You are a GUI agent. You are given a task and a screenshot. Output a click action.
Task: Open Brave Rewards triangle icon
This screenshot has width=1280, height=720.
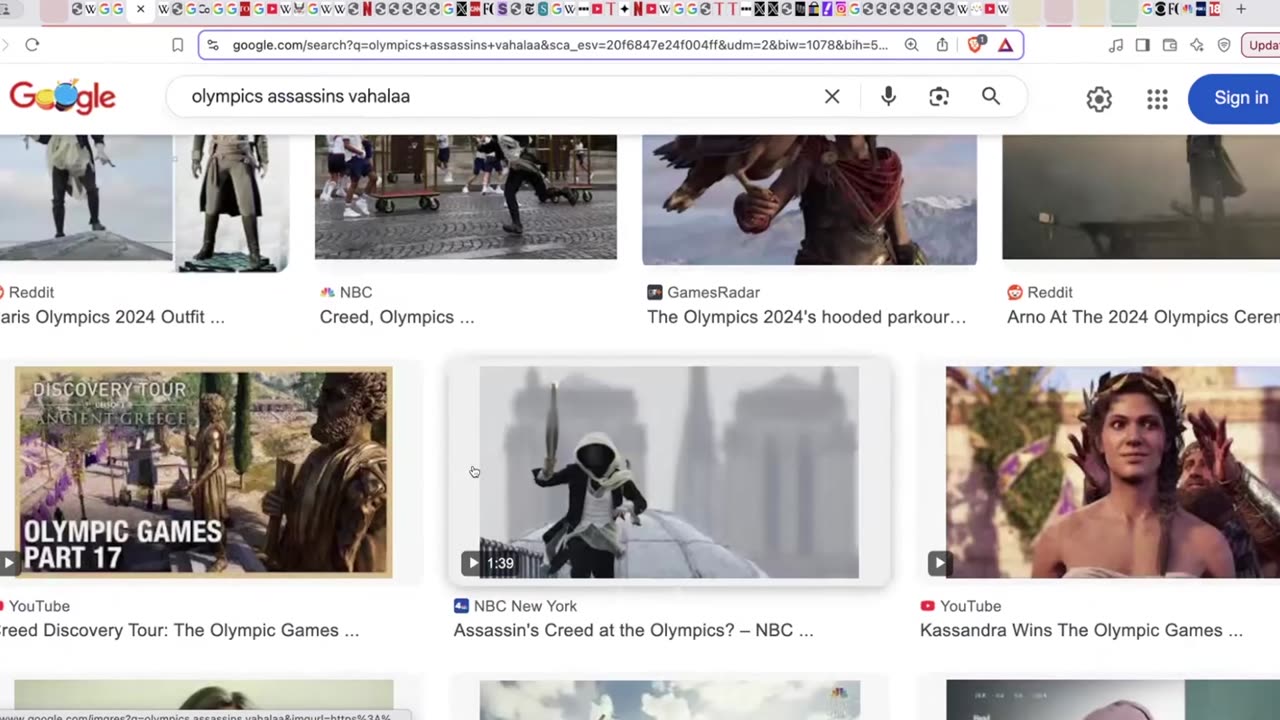pyautogui.click(x=1005, y=45)
